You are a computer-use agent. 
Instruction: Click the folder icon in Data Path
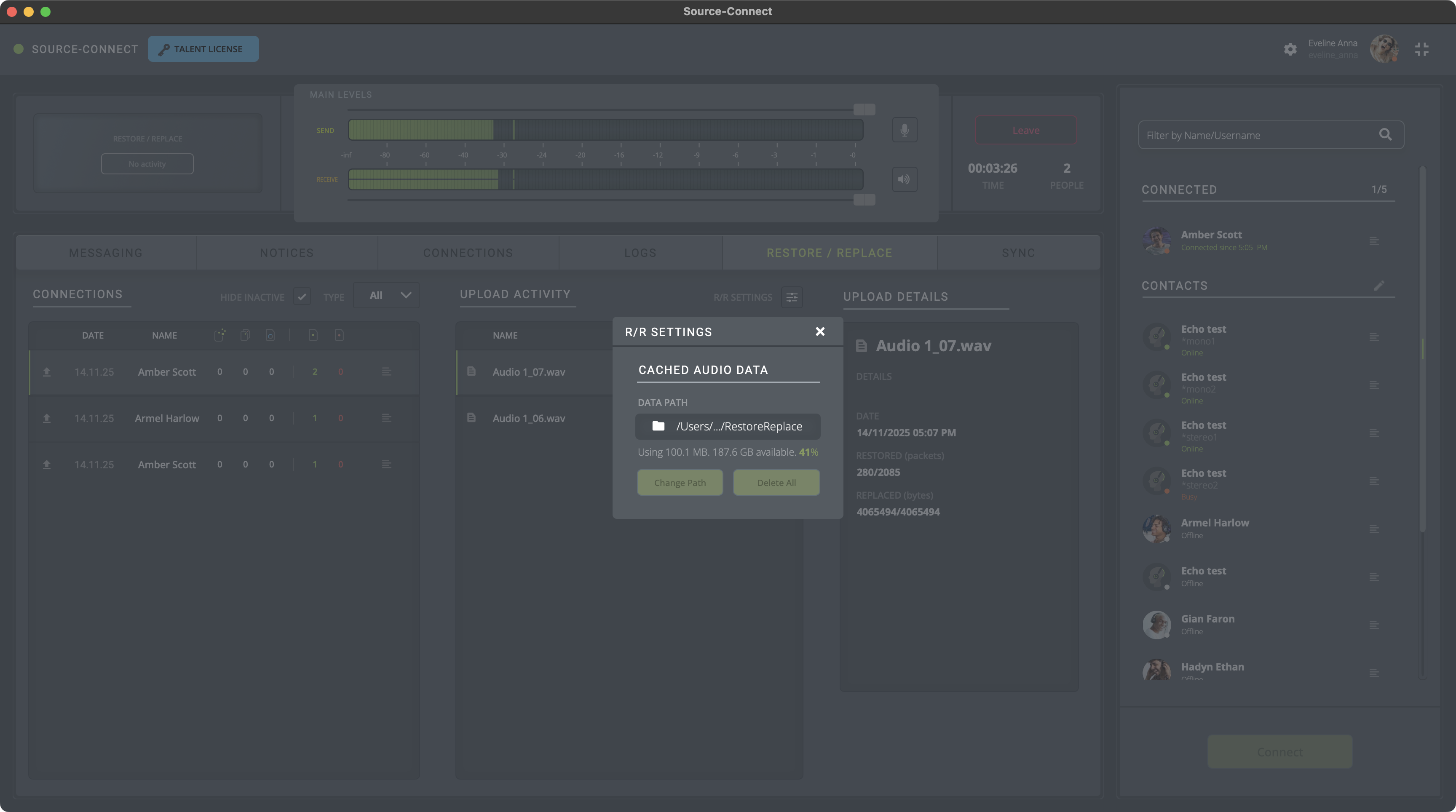point(658,426)
